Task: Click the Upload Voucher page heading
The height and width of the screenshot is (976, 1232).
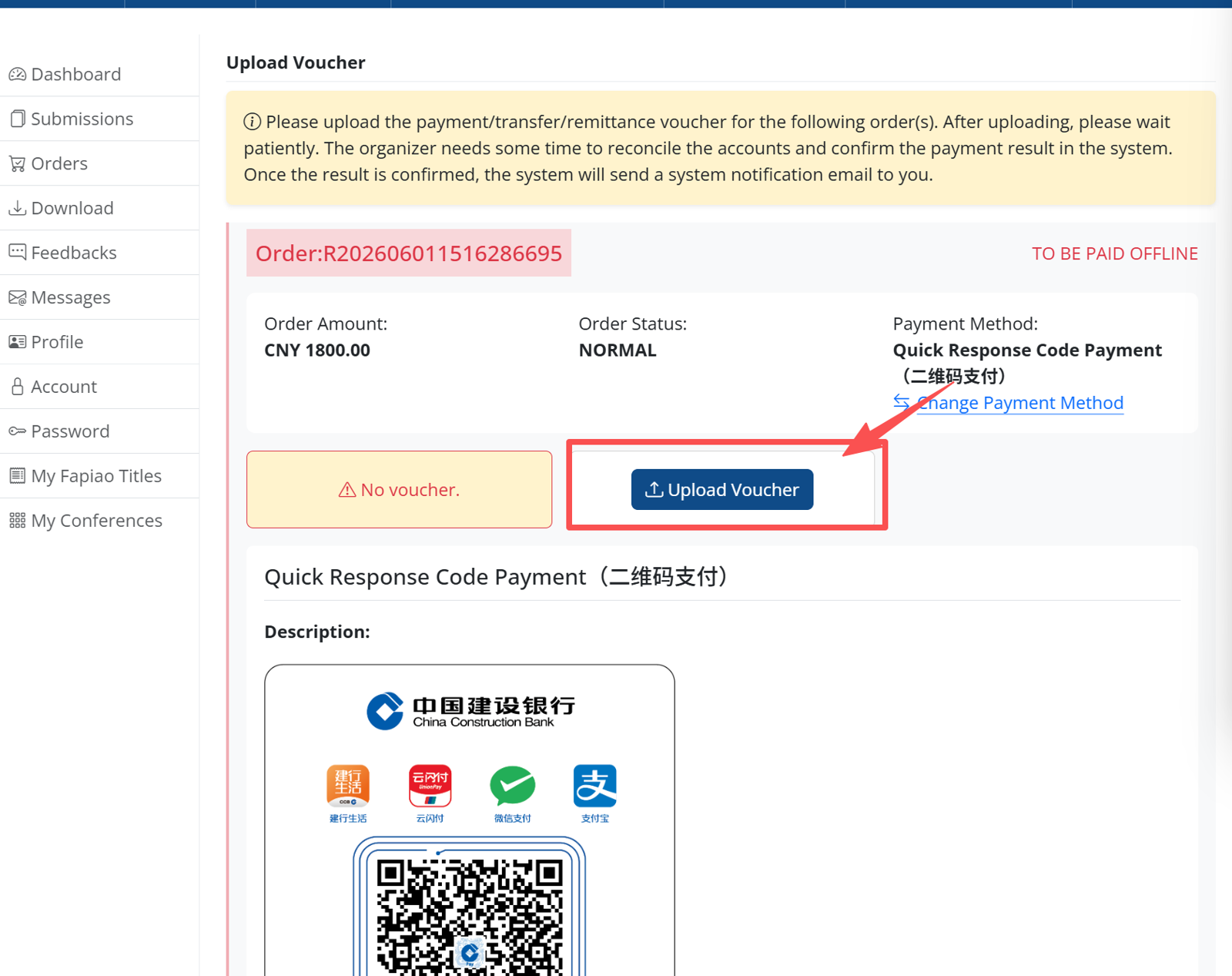Action: 296,62
